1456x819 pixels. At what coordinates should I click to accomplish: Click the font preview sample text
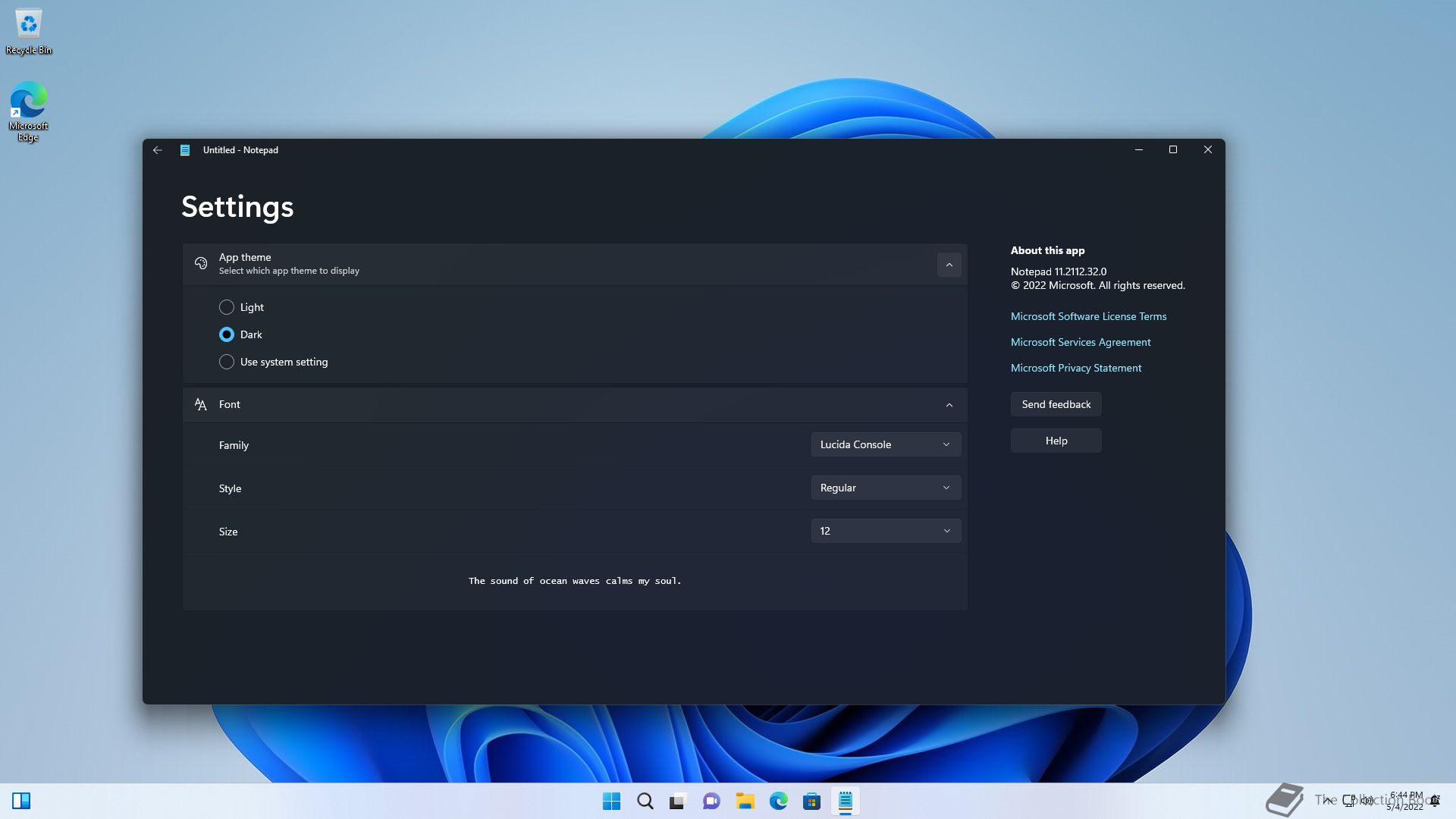coord(575,581)
